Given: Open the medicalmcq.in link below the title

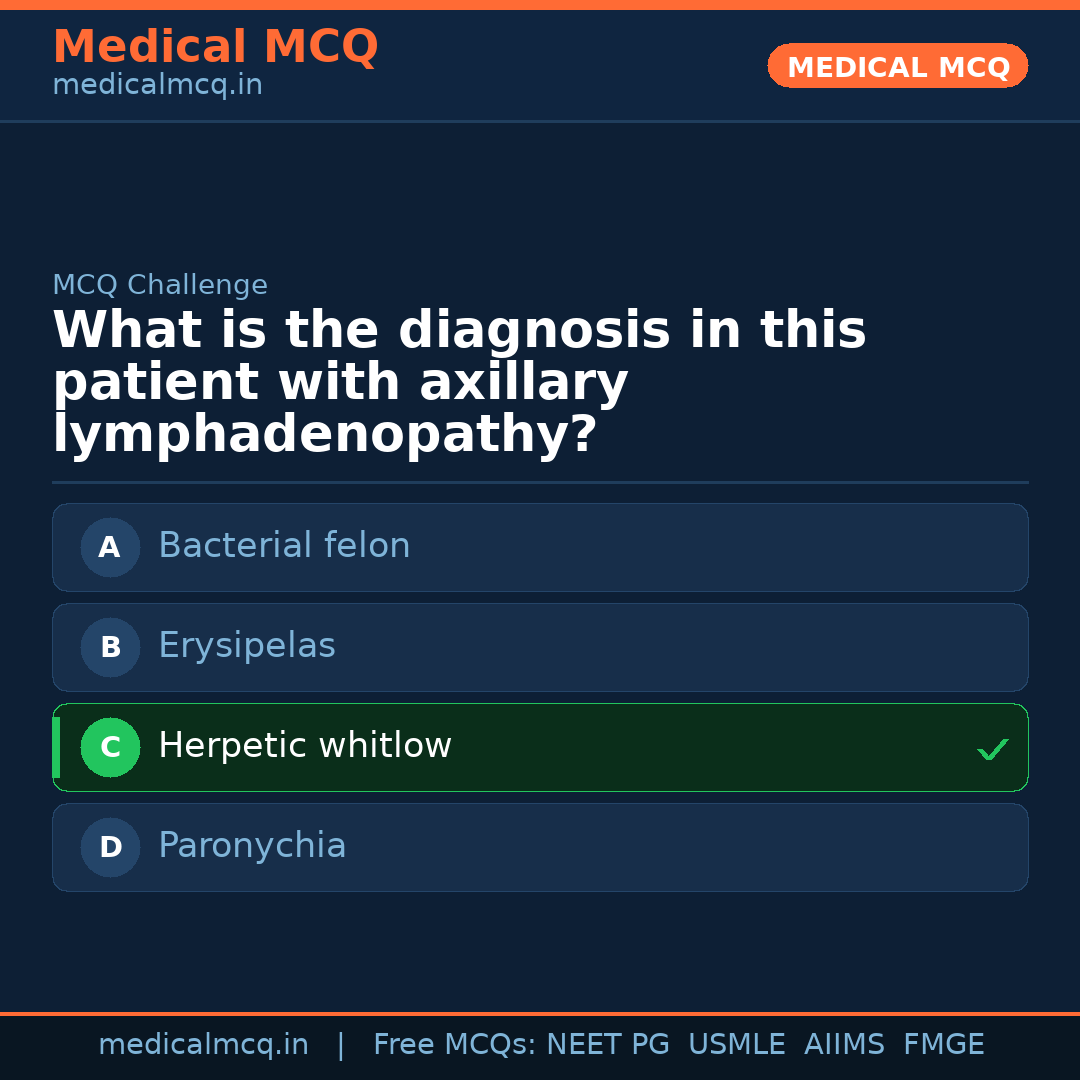Looking at the screenshot, I should (157, 86).
